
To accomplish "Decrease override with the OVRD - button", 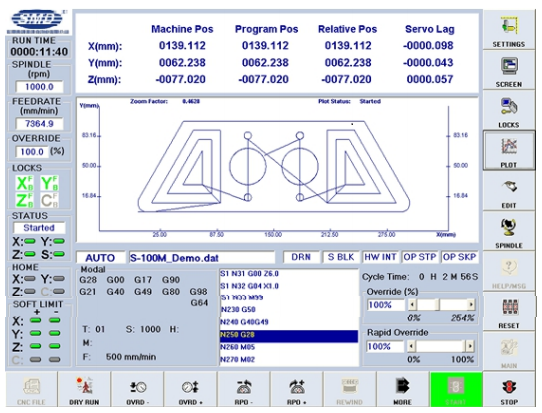I will pos(138,389).
